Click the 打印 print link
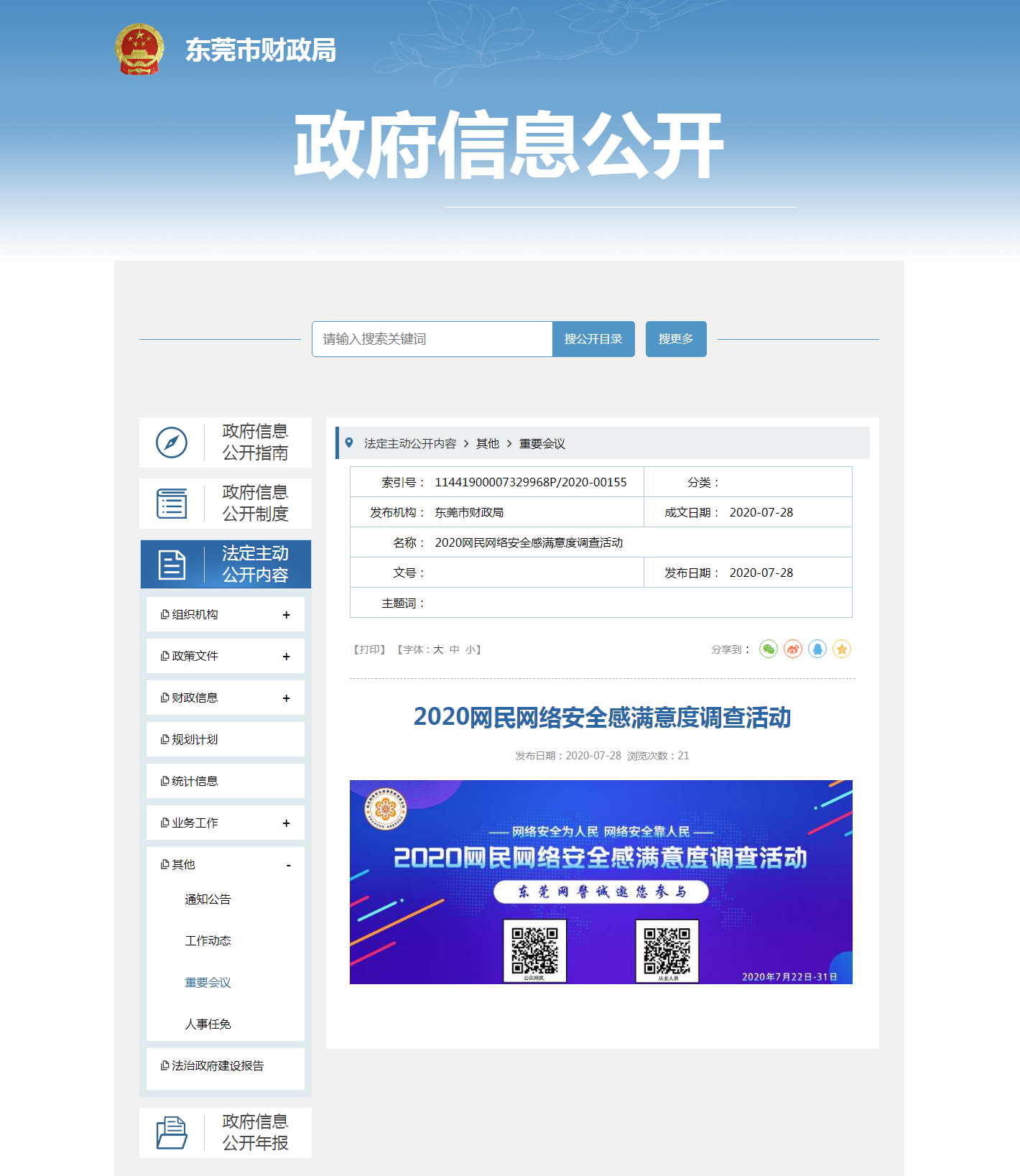 point(369,649)
